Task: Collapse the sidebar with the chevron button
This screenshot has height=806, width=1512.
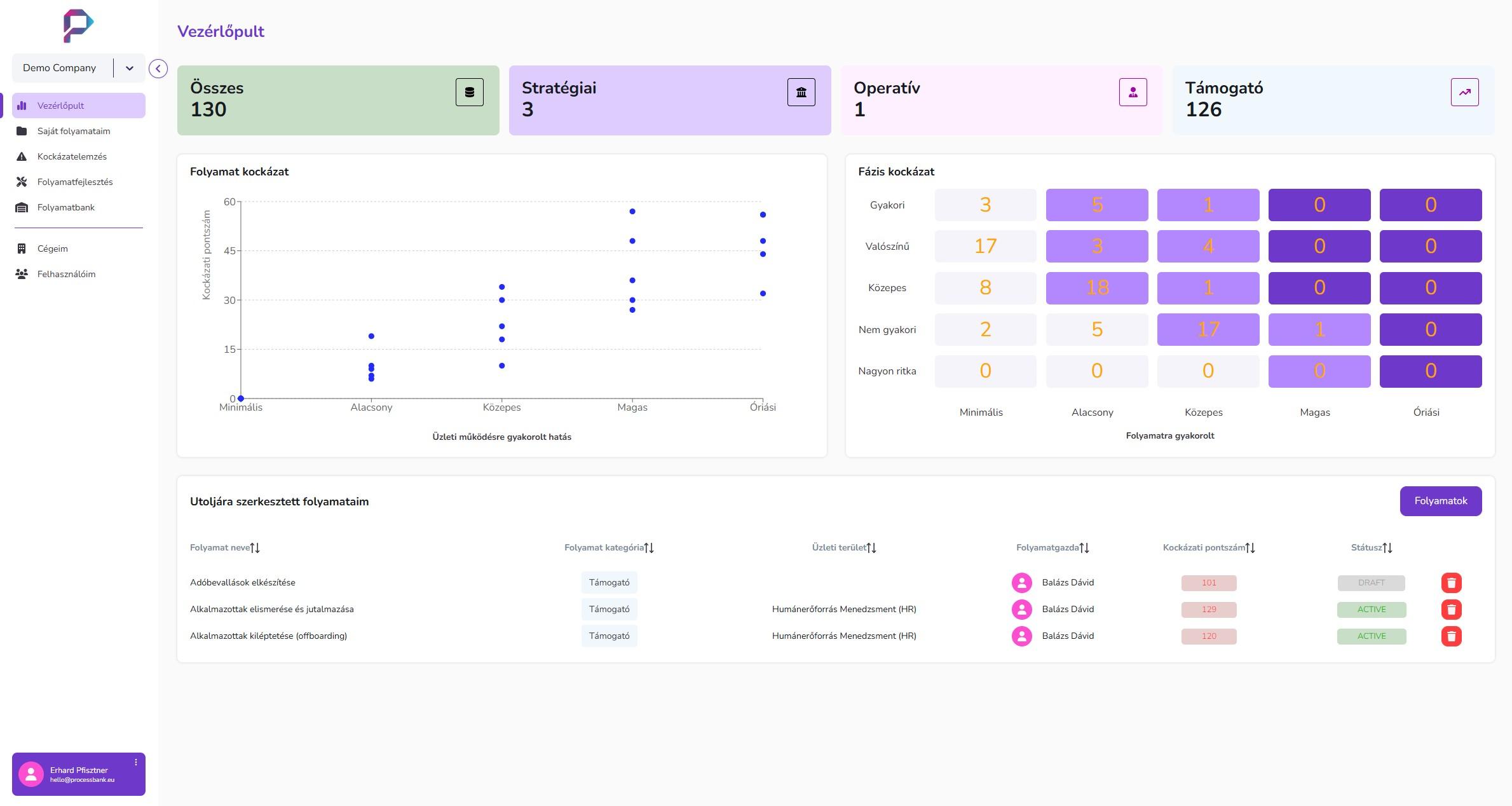Action: click(158, 69)
